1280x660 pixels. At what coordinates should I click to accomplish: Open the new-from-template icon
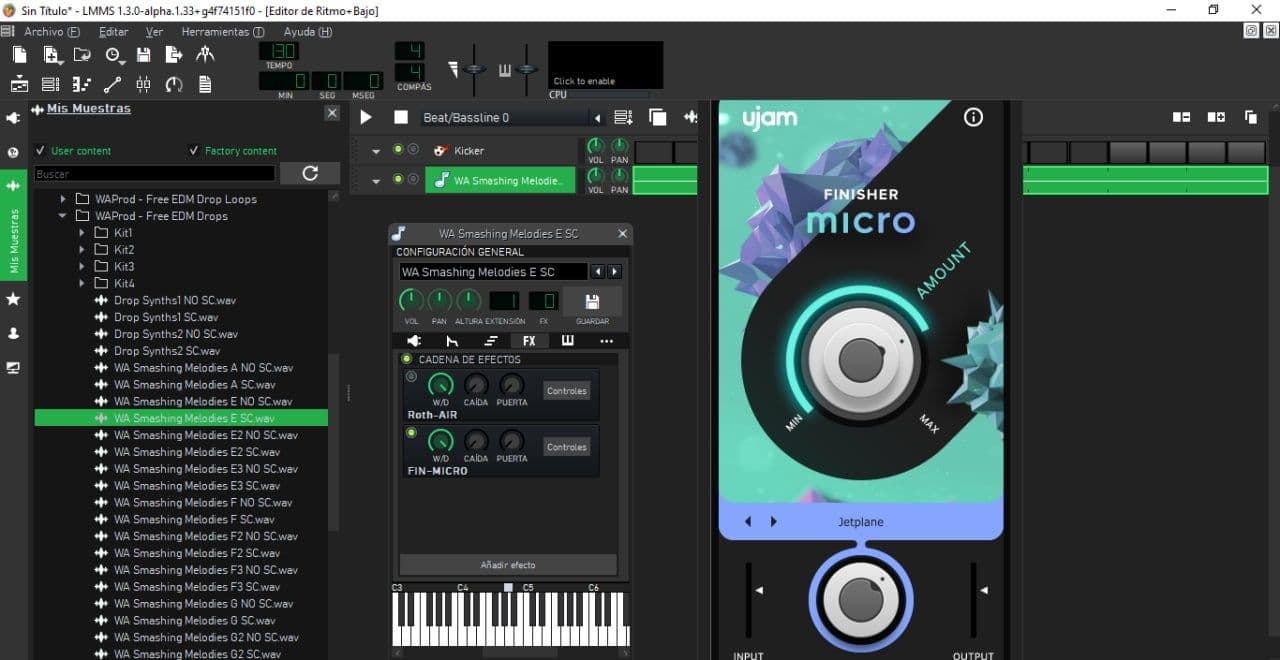click(52, 55)
